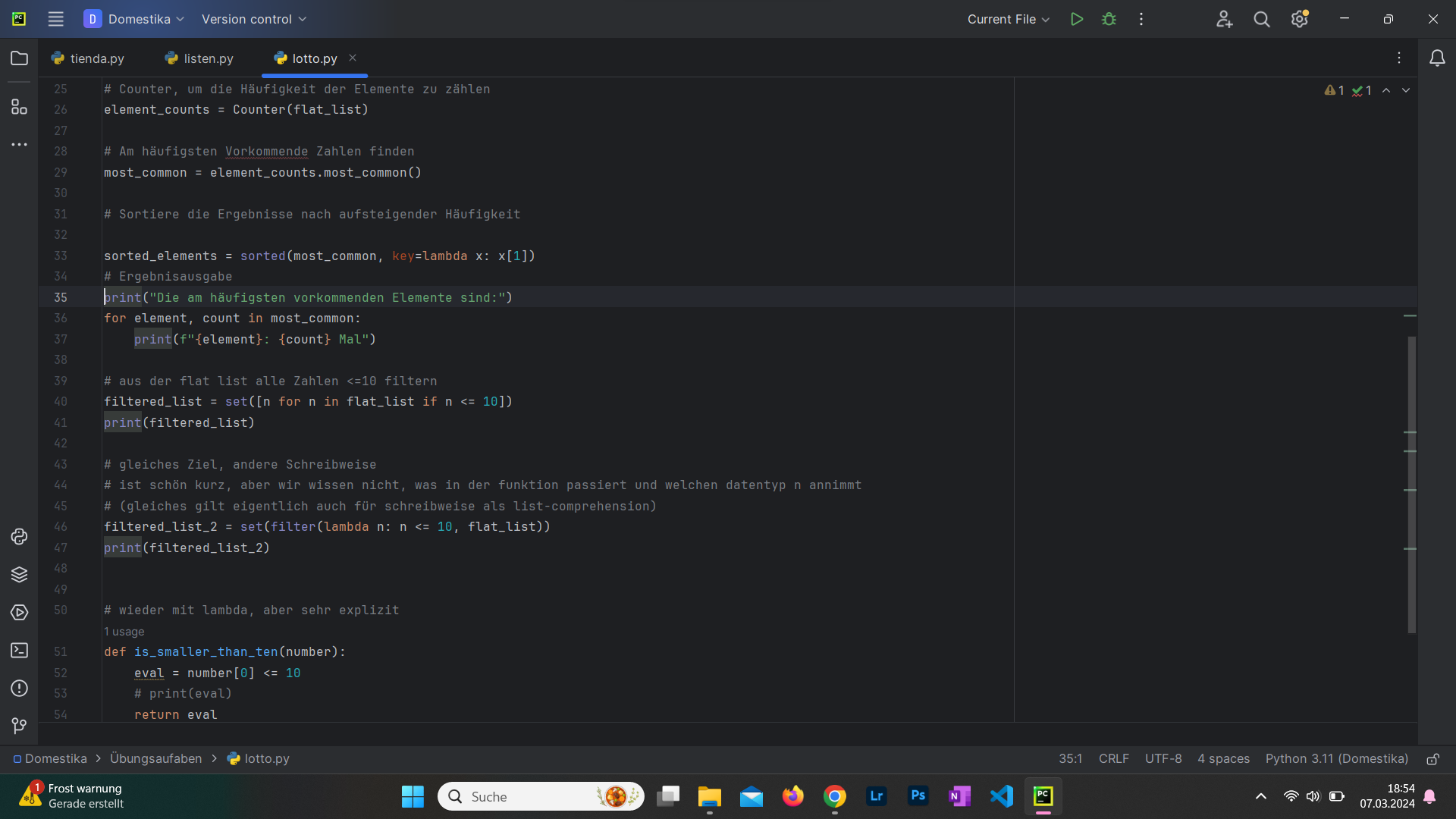Change file encoding UTF-8

(1163, 759)
